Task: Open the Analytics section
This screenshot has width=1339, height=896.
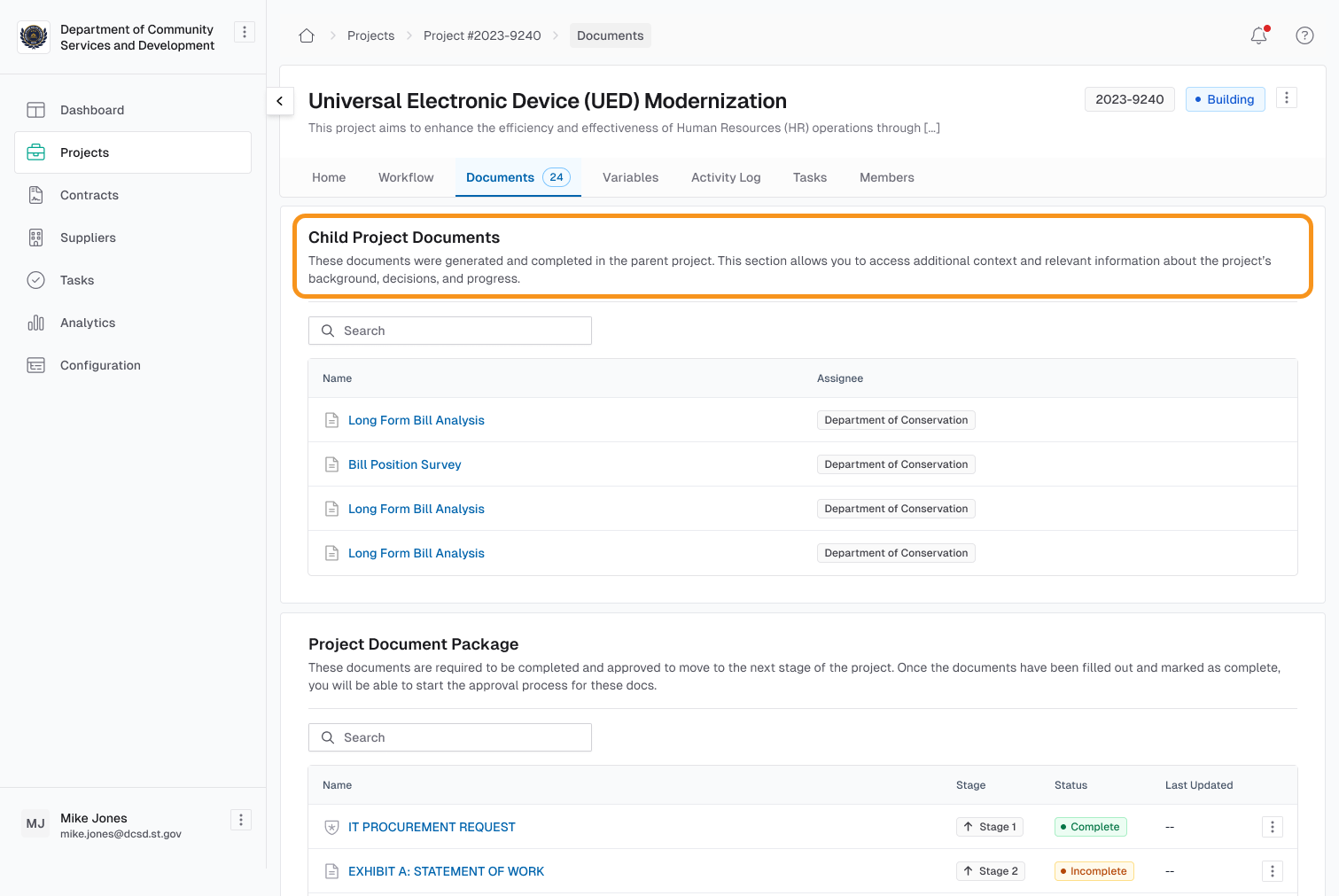Action: (x=88, y=323)
